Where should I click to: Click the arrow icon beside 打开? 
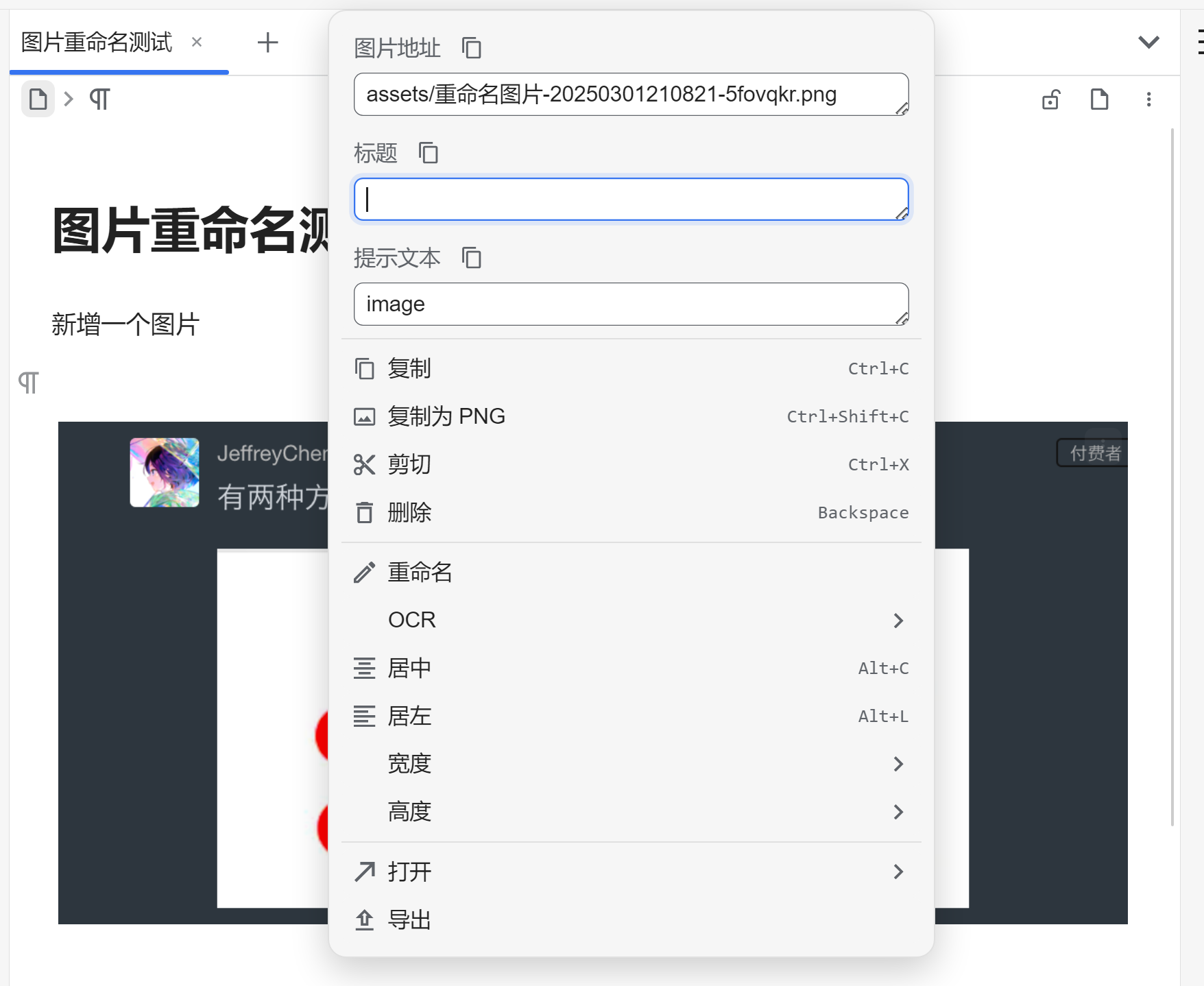(x=364, y=872)
